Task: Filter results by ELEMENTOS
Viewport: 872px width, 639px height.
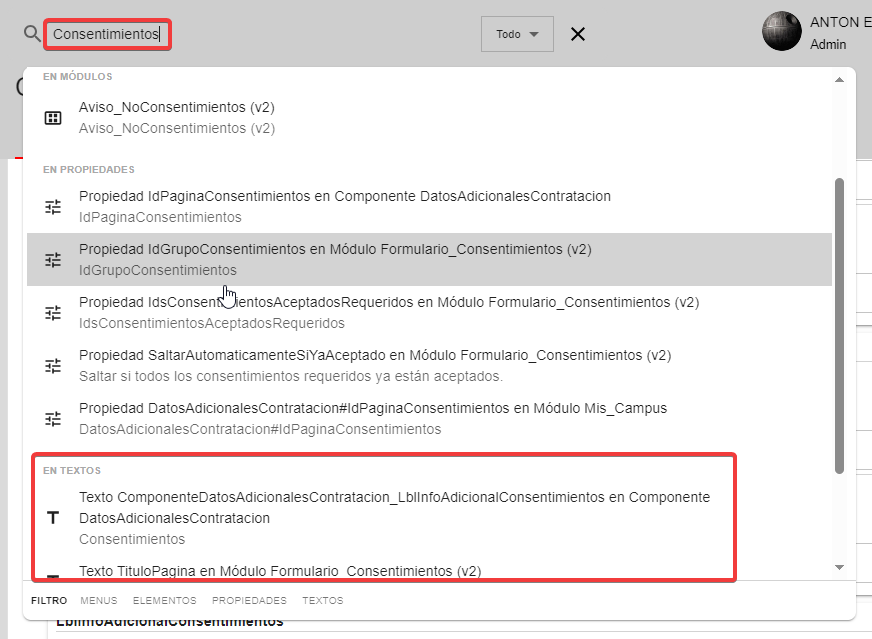Action: tap(165, 601)
